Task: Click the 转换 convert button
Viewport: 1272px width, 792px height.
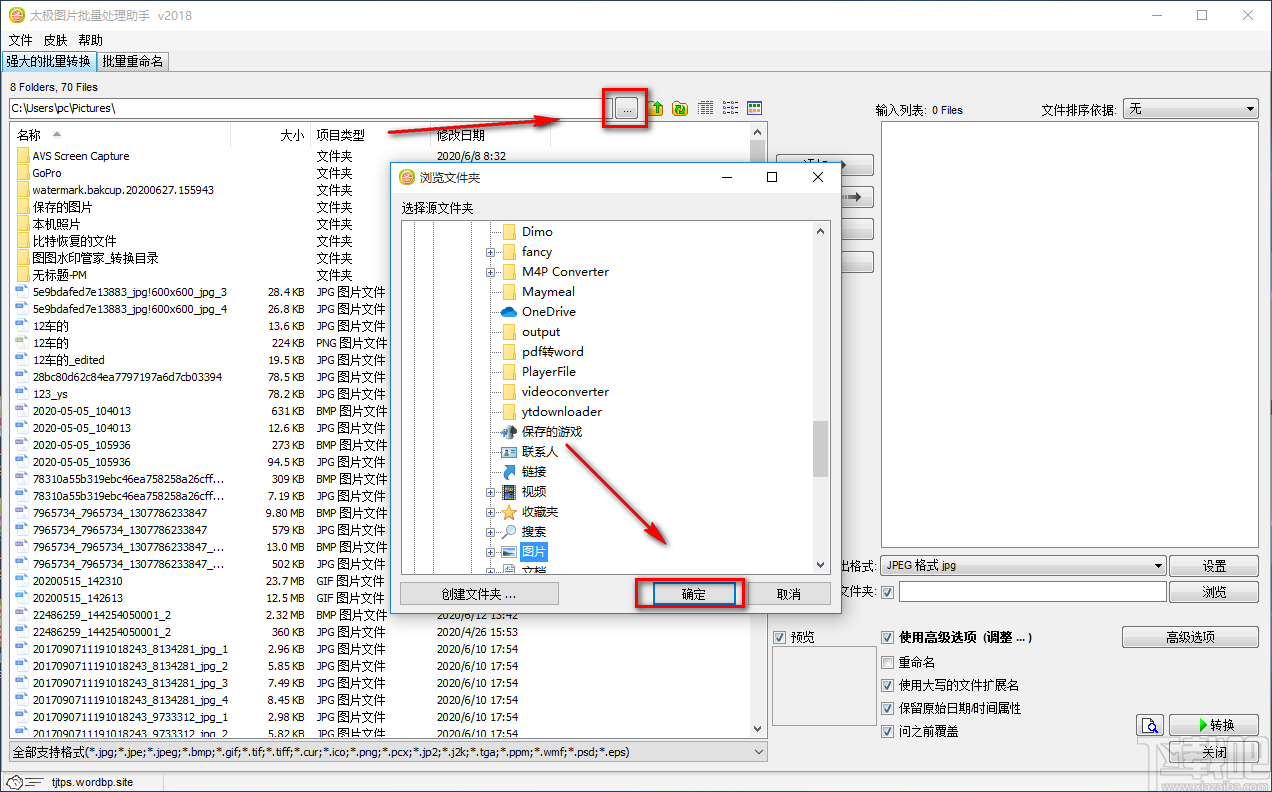Action: (x=1214, y=726)
